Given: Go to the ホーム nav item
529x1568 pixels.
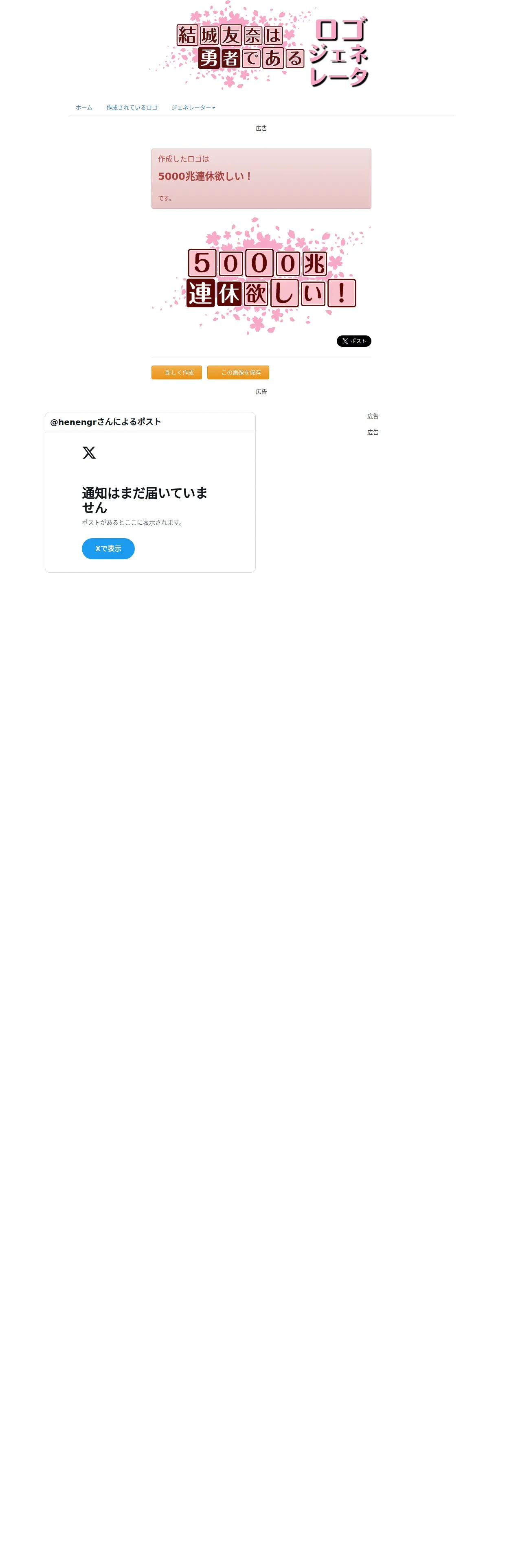Looking at the screenshot, I should 84,108.
